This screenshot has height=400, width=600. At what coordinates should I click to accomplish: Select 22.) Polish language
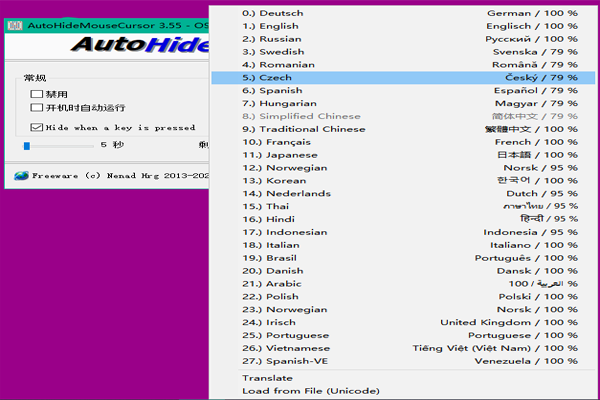pos(403,297)
